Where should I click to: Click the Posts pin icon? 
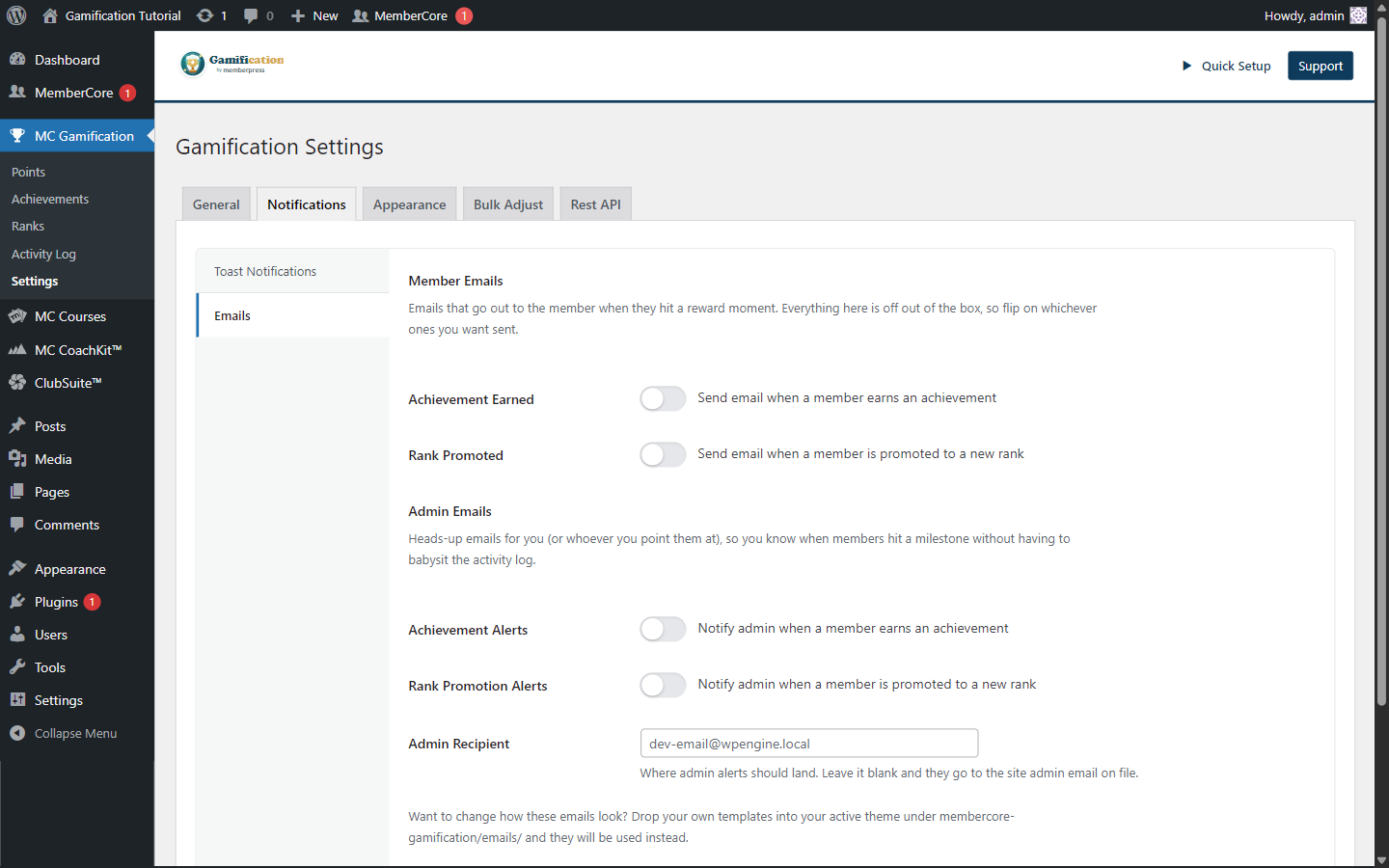tap(17, 425)
